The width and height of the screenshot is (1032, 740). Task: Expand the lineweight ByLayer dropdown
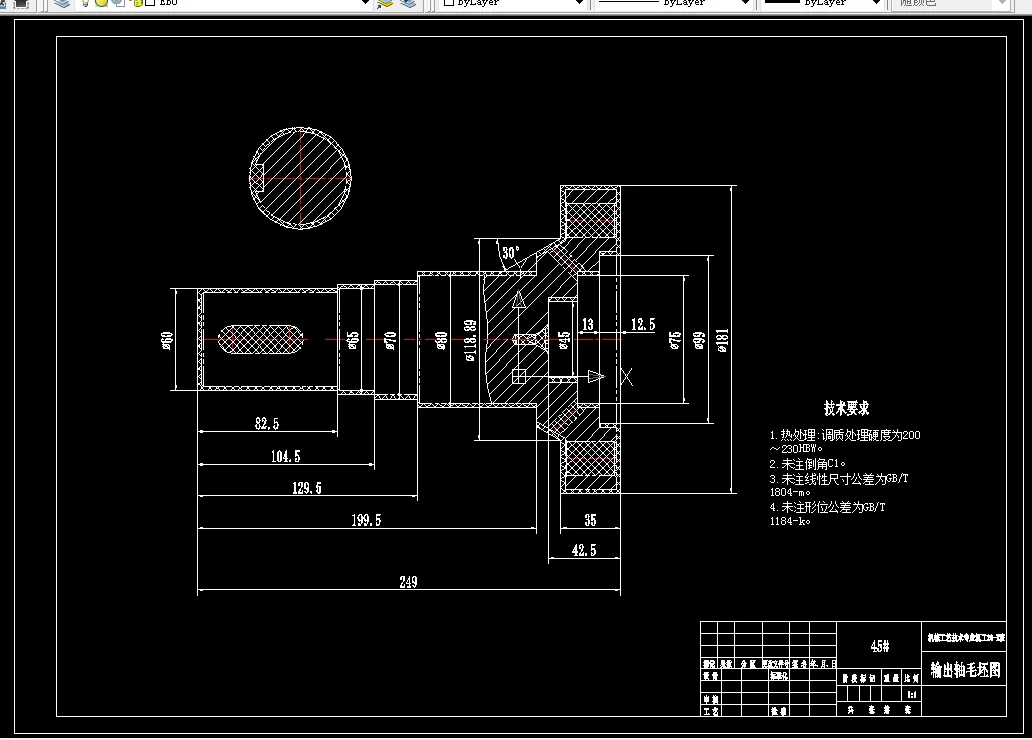tap(876, 3)
